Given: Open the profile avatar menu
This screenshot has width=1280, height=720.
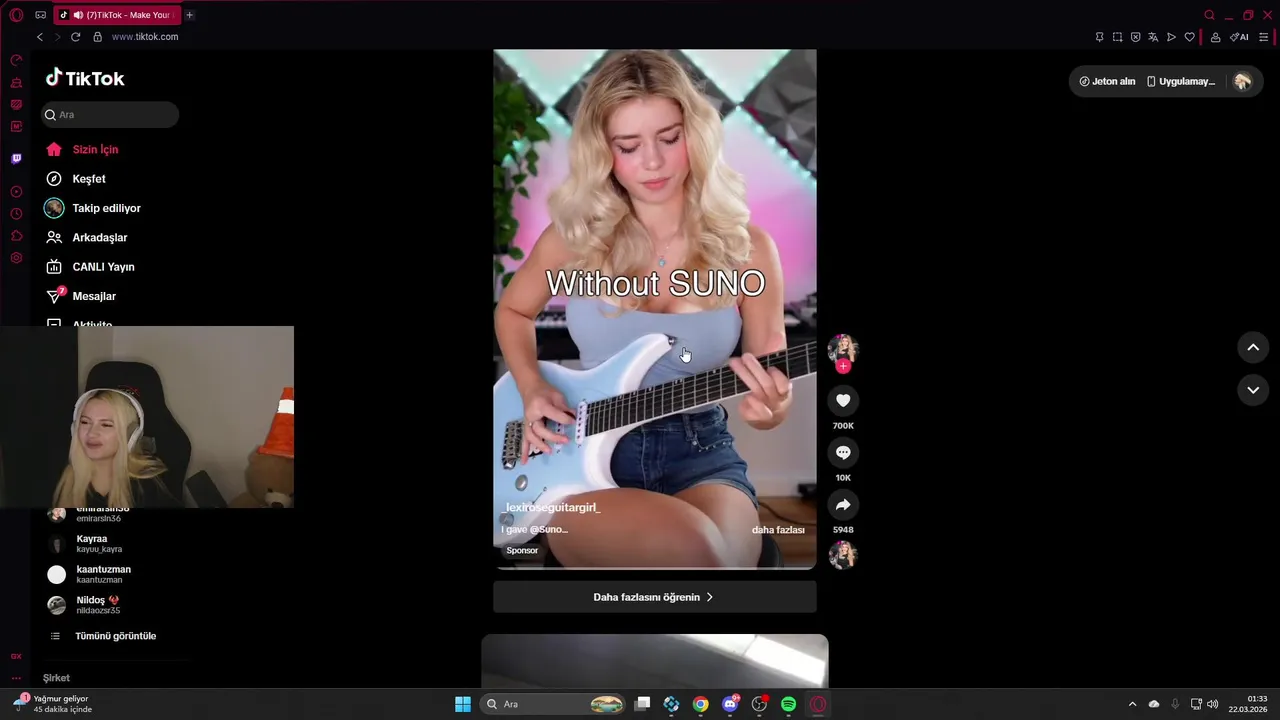Looking at the screenshot, I should click(1243, 82).
